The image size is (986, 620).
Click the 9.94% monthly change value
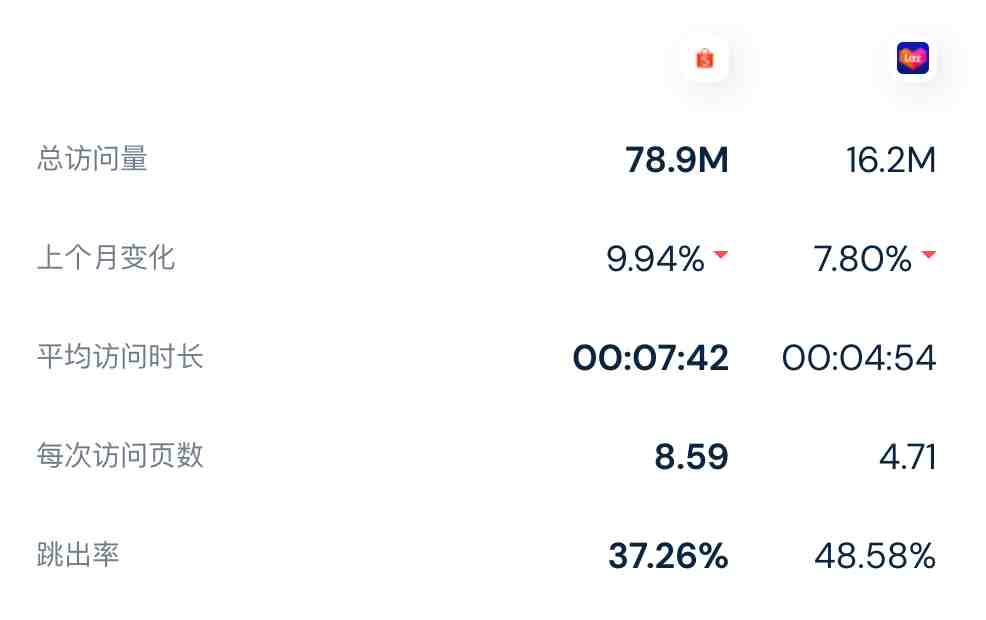(655, 259)
